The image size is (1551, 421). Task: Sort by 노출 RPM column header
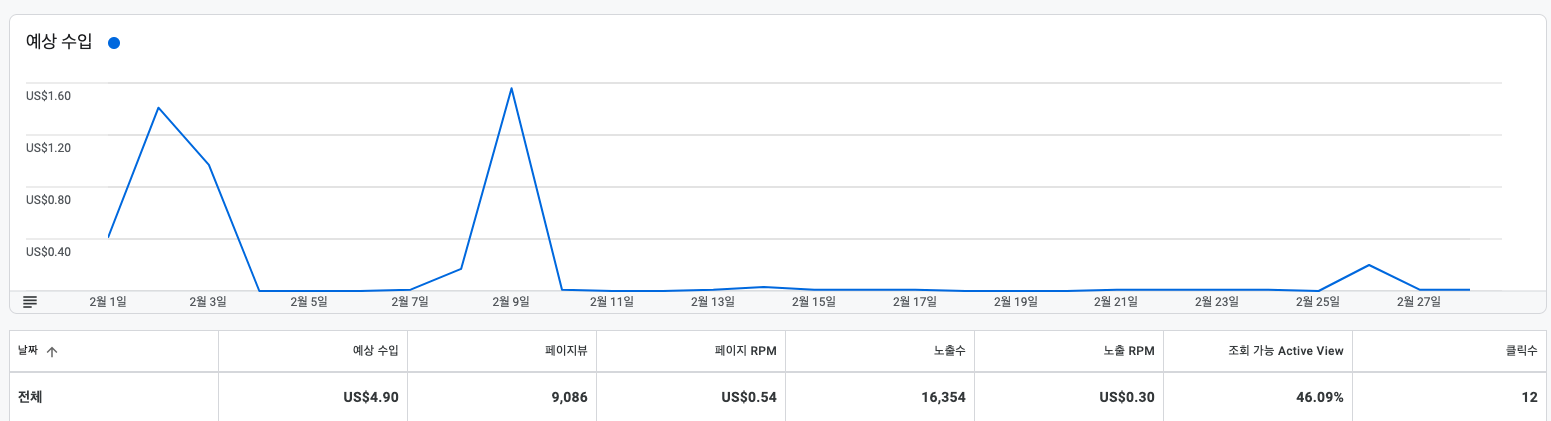coord(1127,351)
